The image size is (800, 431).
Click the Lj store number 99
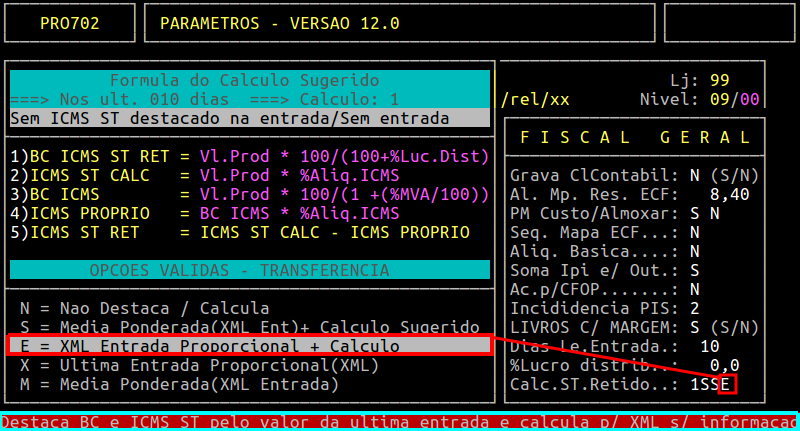coord(719,80)
